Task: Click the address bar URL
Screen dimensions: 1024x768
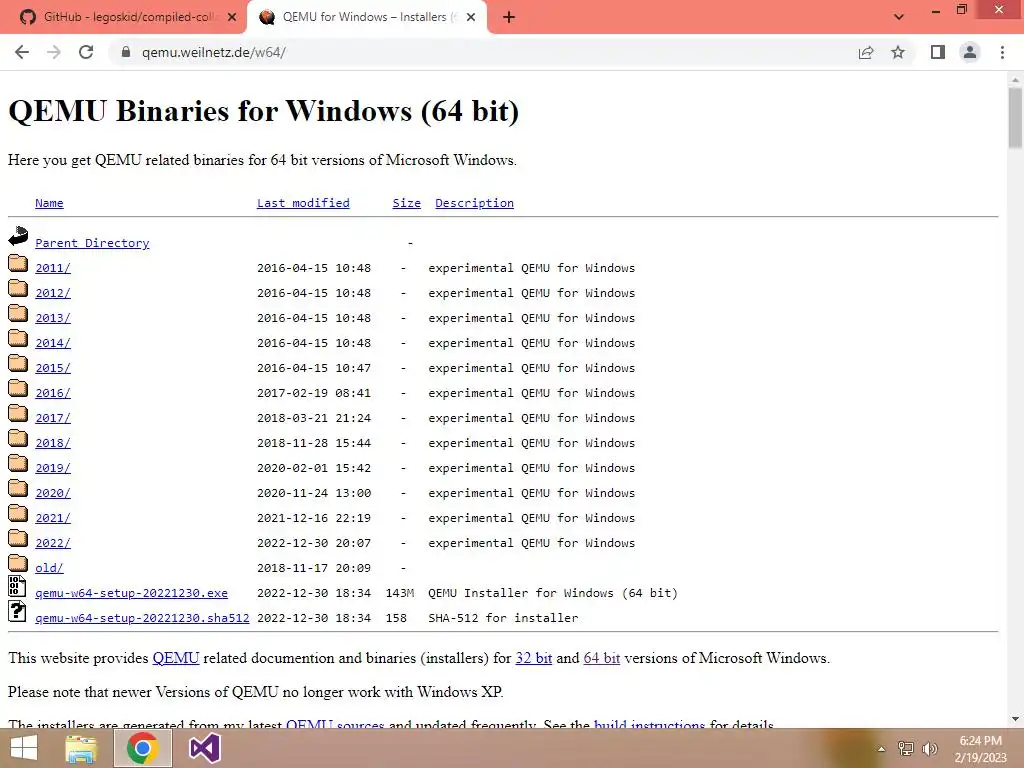Action: coord(214,52)
